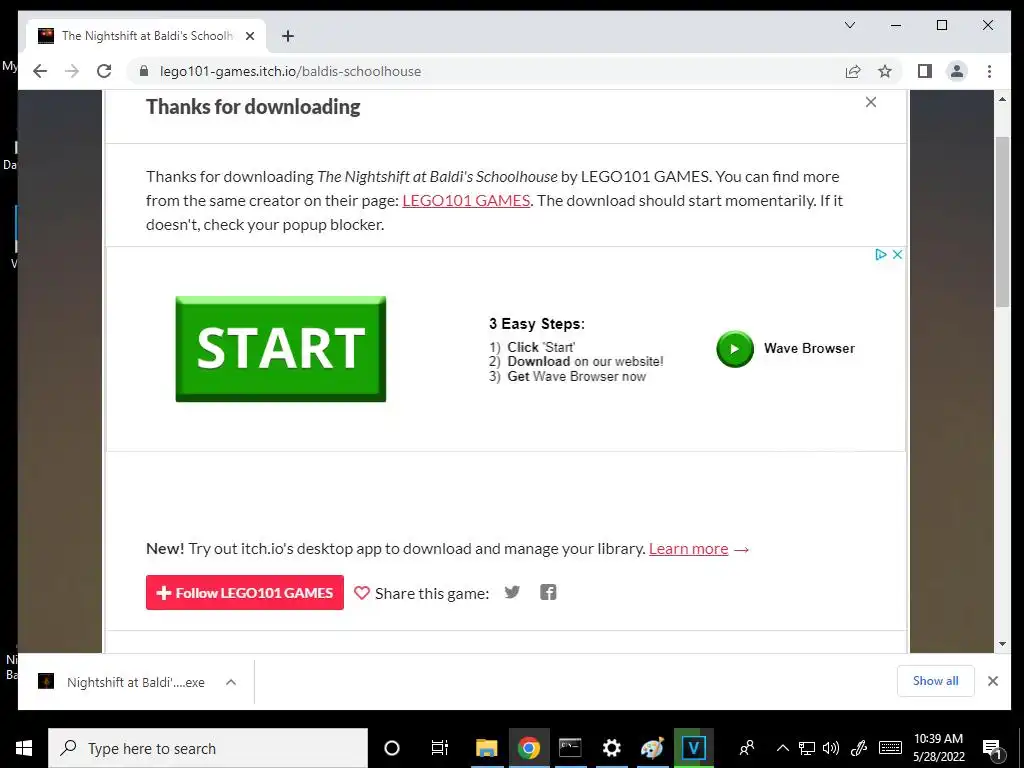
Task: Open the notification center
Action: tap(992, 748)
